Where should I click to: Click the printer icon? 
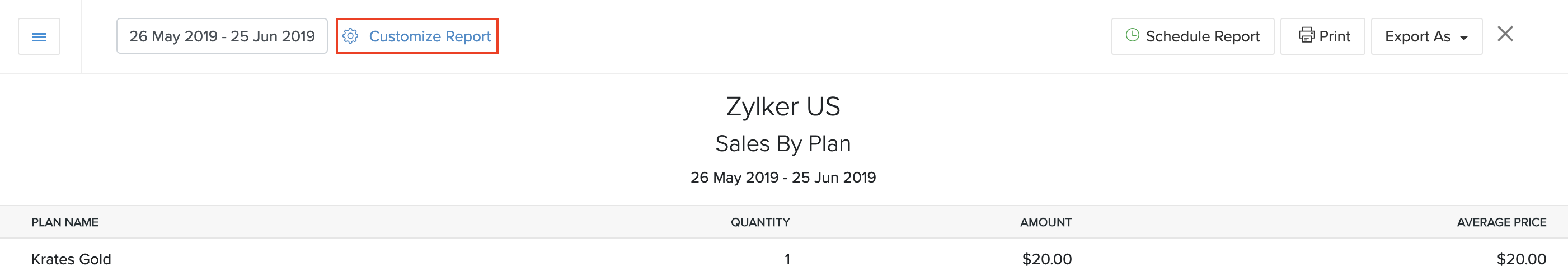point(1306,35)
